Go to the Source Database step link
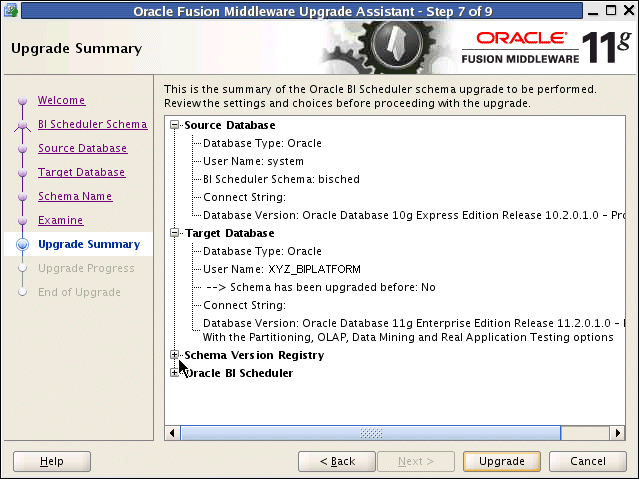Viewport: 639px width, 479px height. [82, 148]
